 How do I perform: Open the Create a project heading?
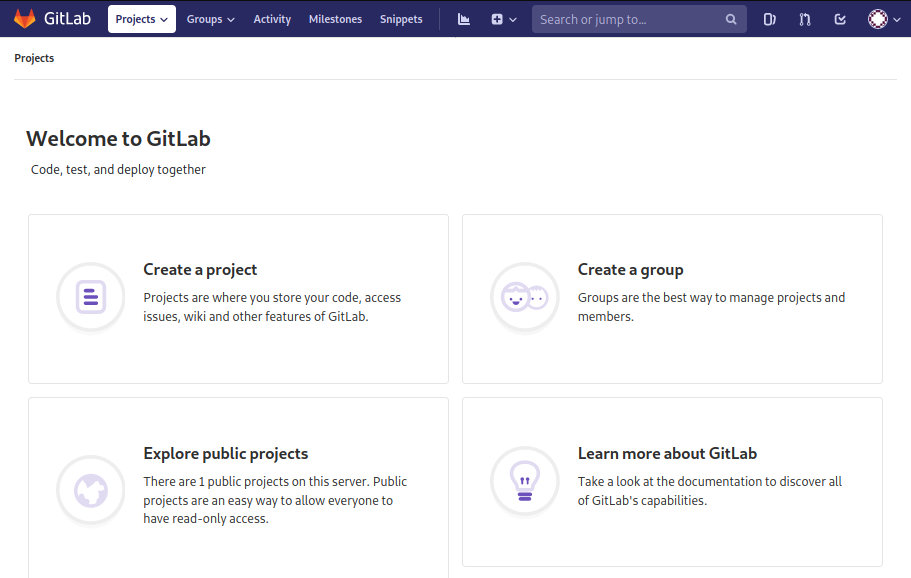(200, 270)
